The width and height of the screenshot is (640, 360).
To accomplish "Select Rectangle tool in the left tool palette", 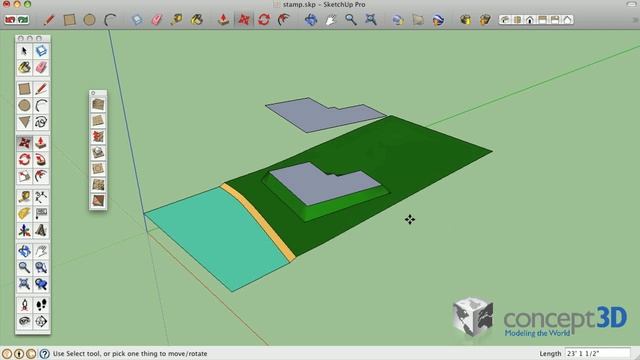I will [24, 89].
